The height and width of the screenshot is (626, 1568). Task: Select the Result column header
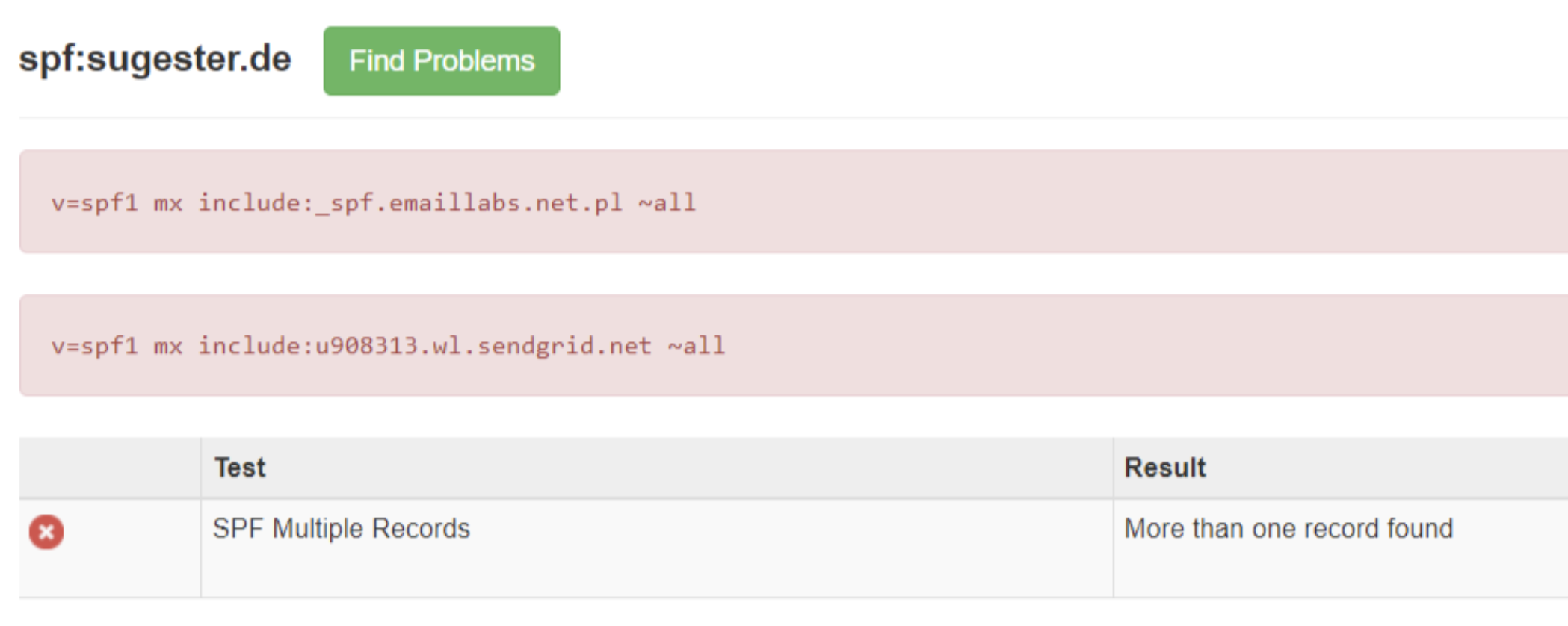(x=1164, y=468)
